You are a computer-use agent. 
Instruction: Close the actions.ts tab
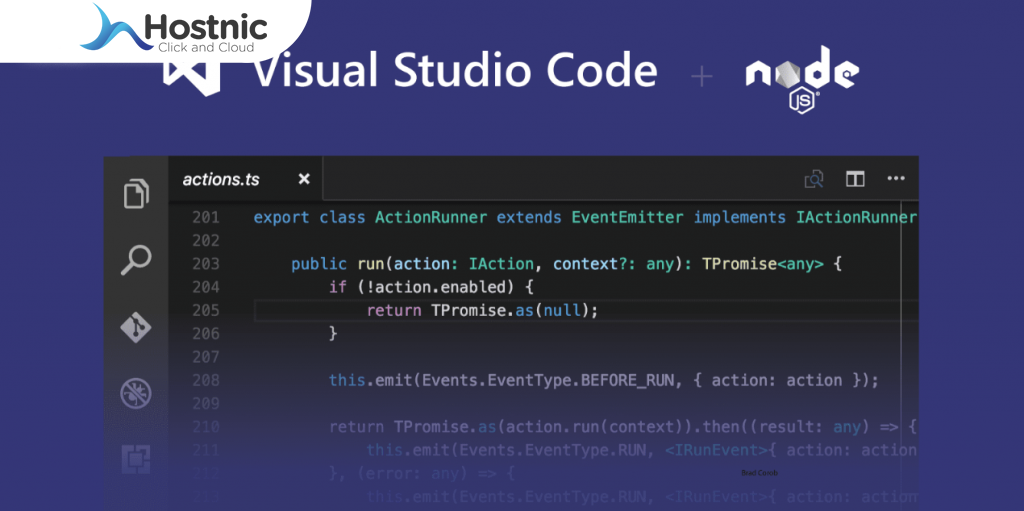[304, 180]
